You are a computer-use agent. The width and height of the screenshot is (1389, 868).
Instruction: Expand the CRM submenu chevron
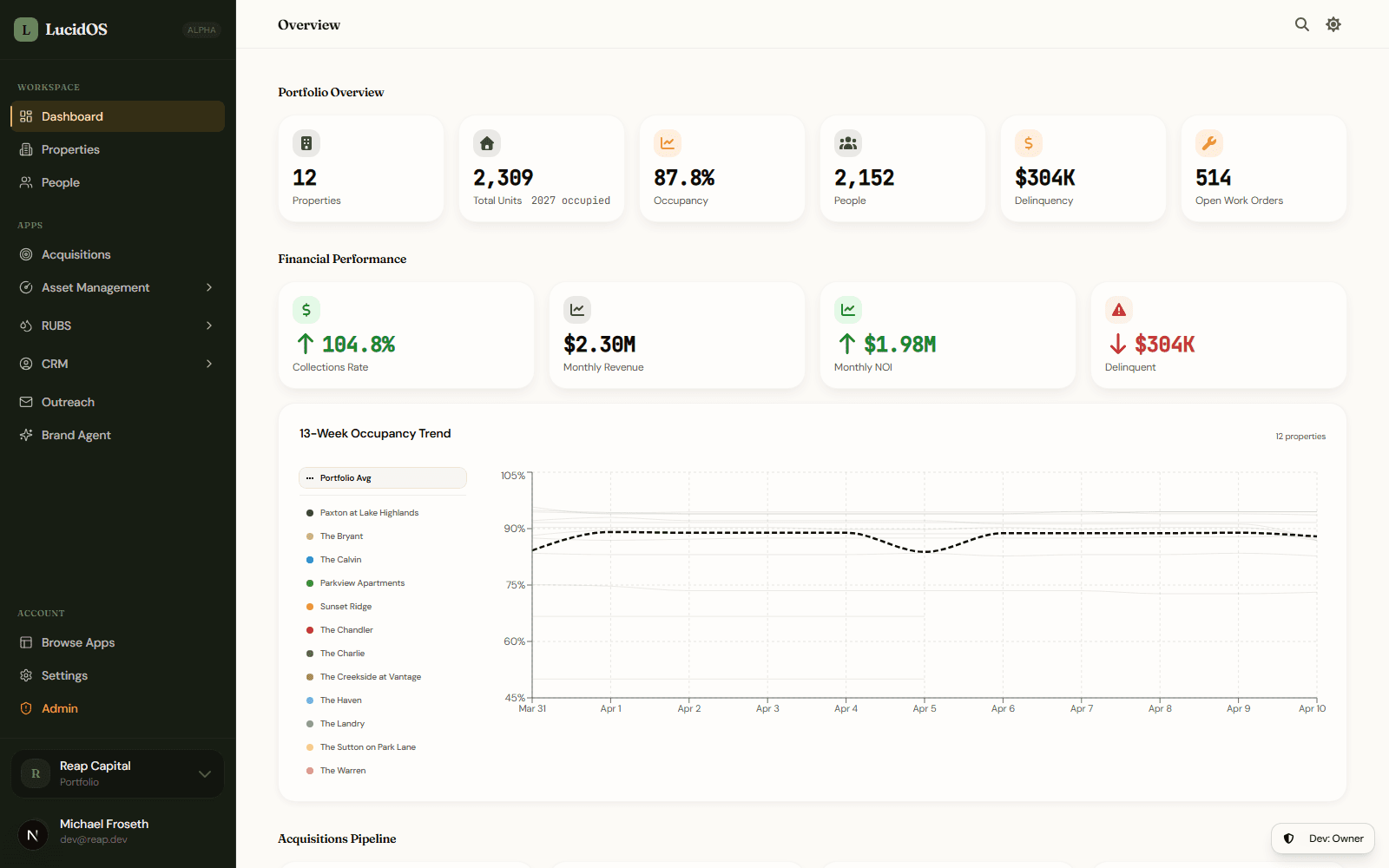(209, 364)
